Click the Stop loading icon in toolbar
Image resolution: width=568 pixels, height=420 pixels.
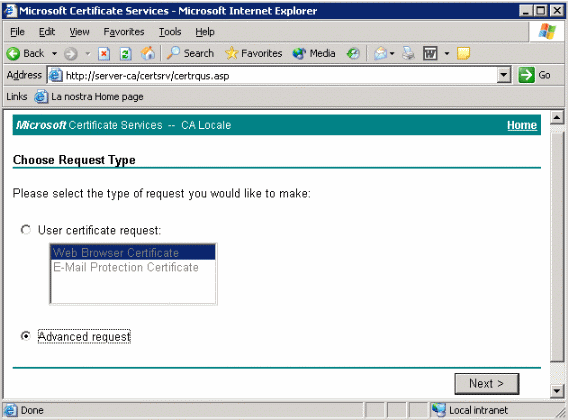pos(104,54)
